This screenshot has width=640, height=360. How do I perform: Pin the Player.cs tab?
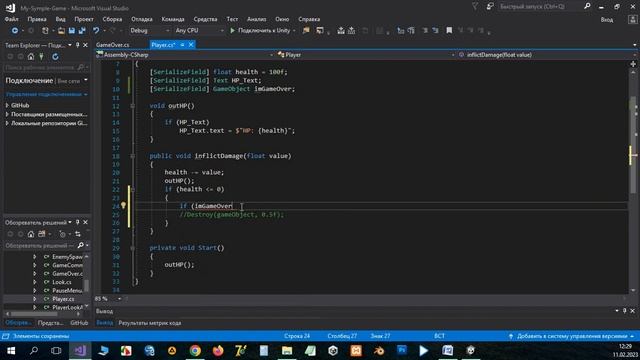click(x=182, y=45)
